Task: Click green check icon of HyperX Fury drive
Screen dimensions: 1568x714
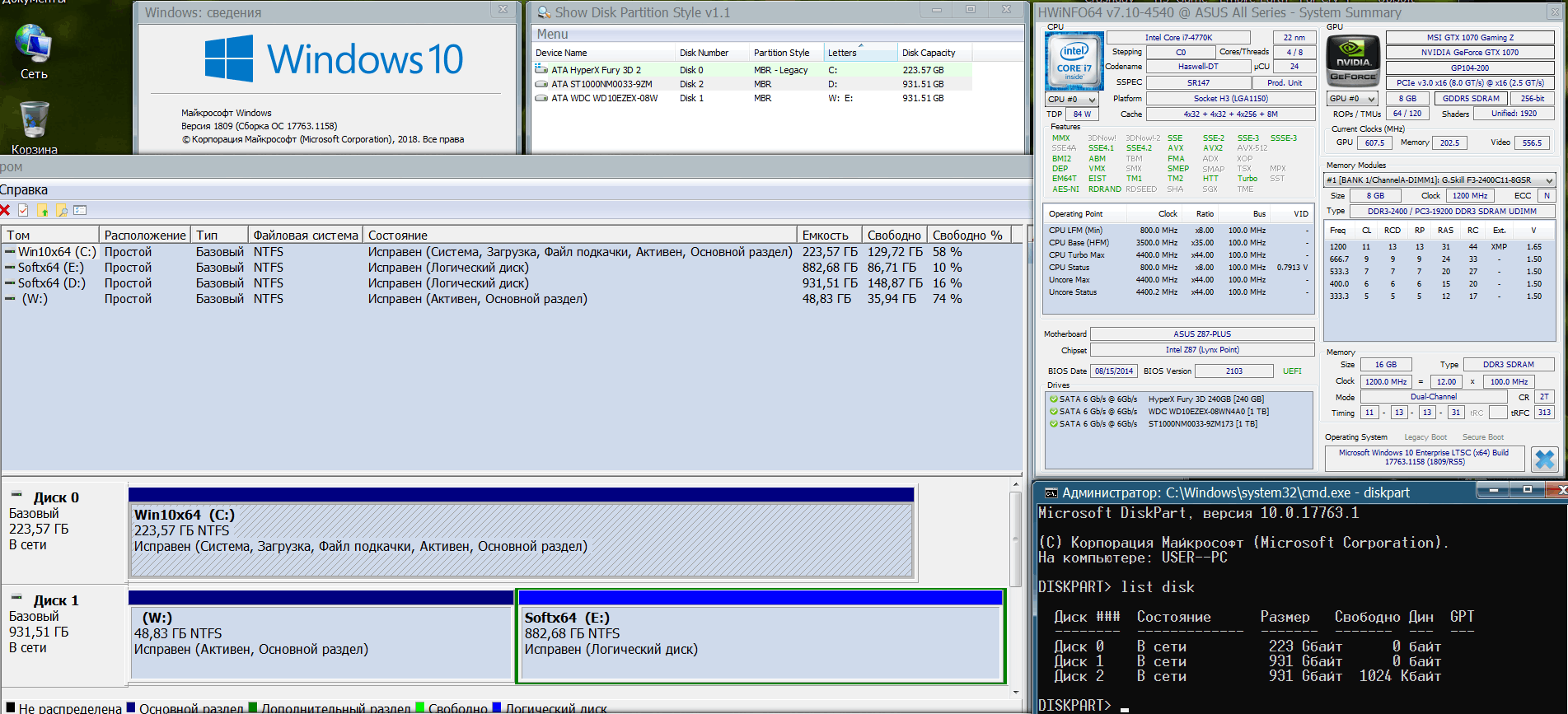Action: click(x=1054, y=399)
